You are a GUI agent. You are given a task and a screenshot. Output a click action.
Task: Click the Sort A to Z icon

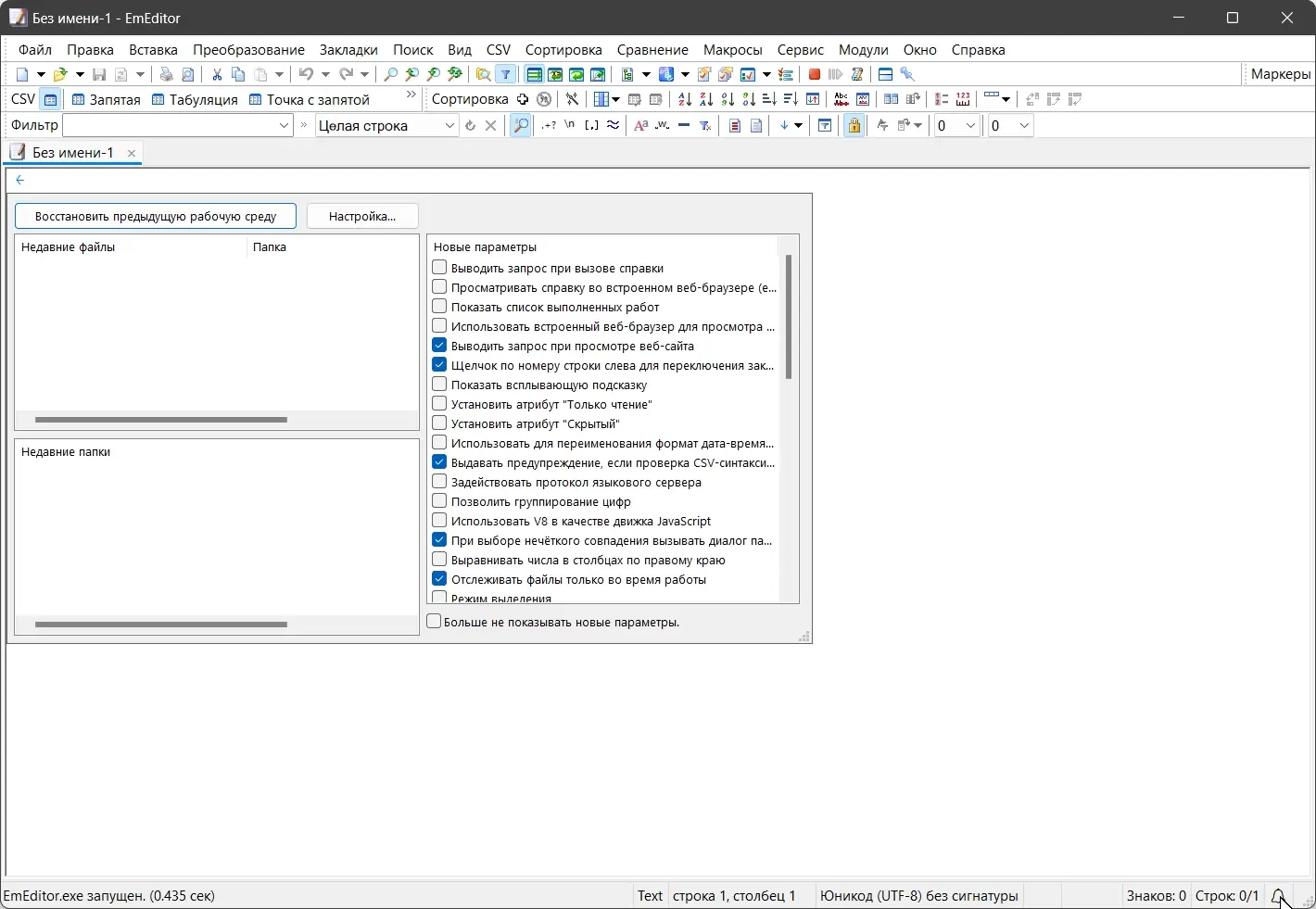click(685, 99)
